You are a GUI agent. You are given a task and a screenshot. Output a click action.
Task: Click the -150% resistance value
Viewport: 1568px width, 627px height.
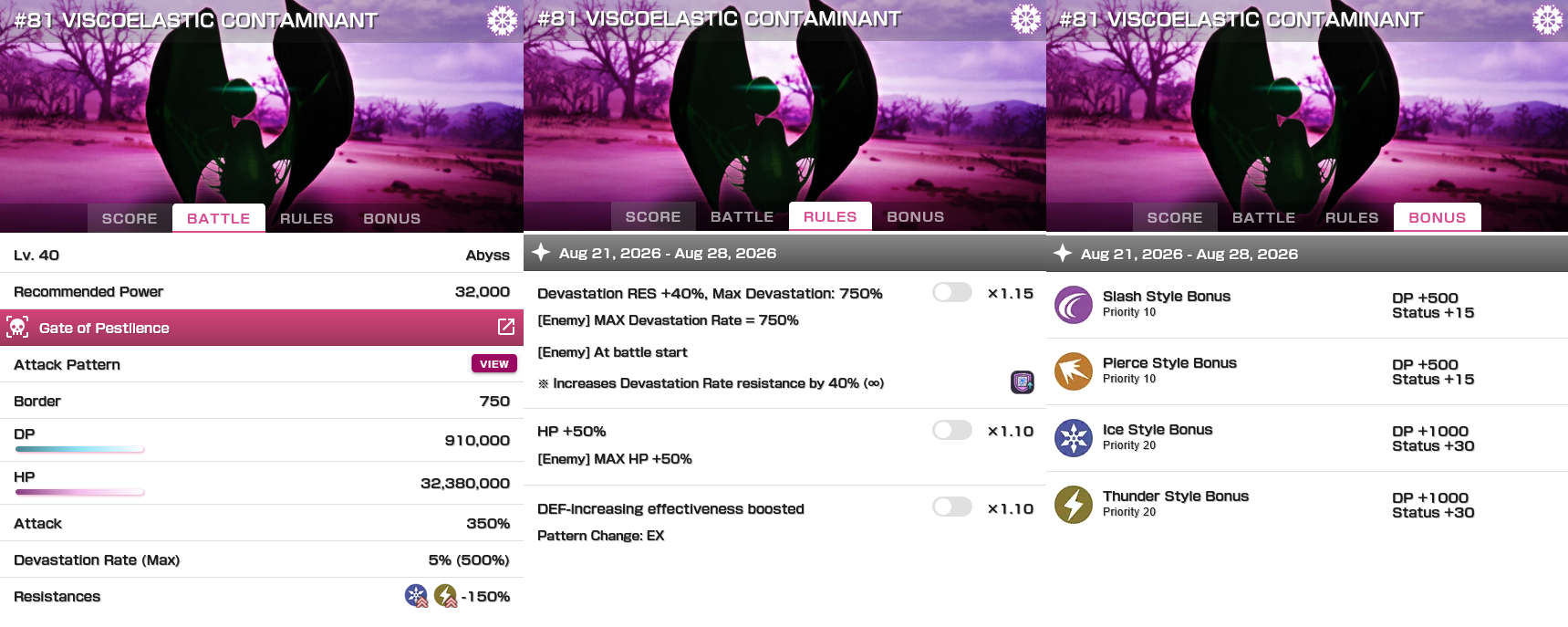coord(485,596)
